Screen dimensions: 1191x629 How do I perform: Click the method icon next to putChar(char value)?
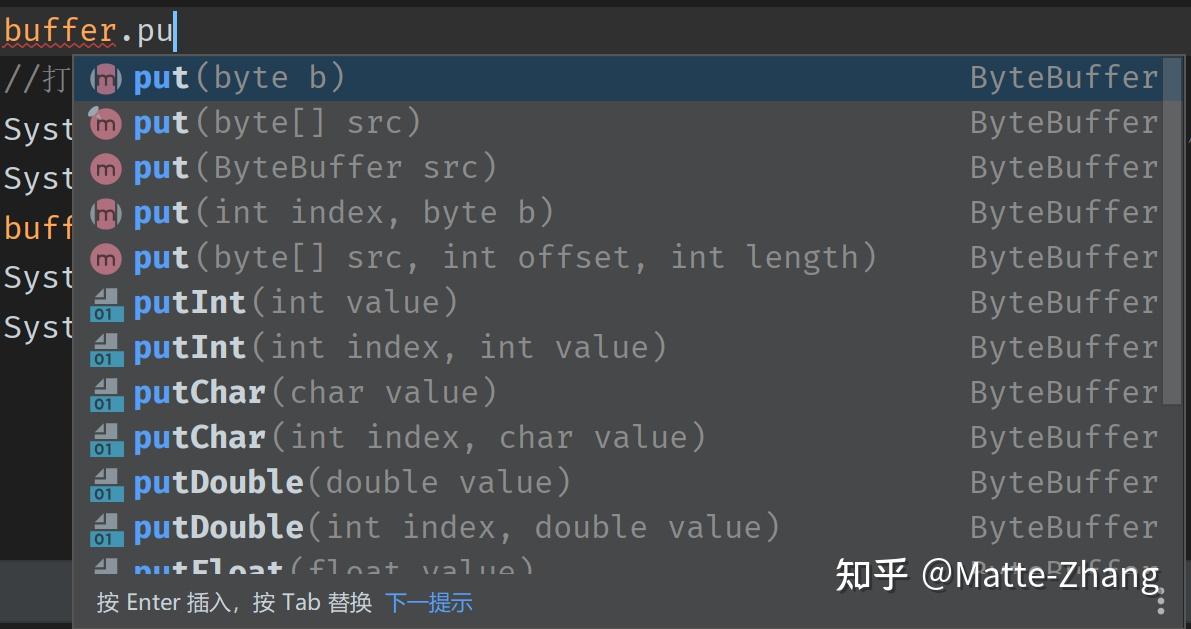click(x=105, y=392)
